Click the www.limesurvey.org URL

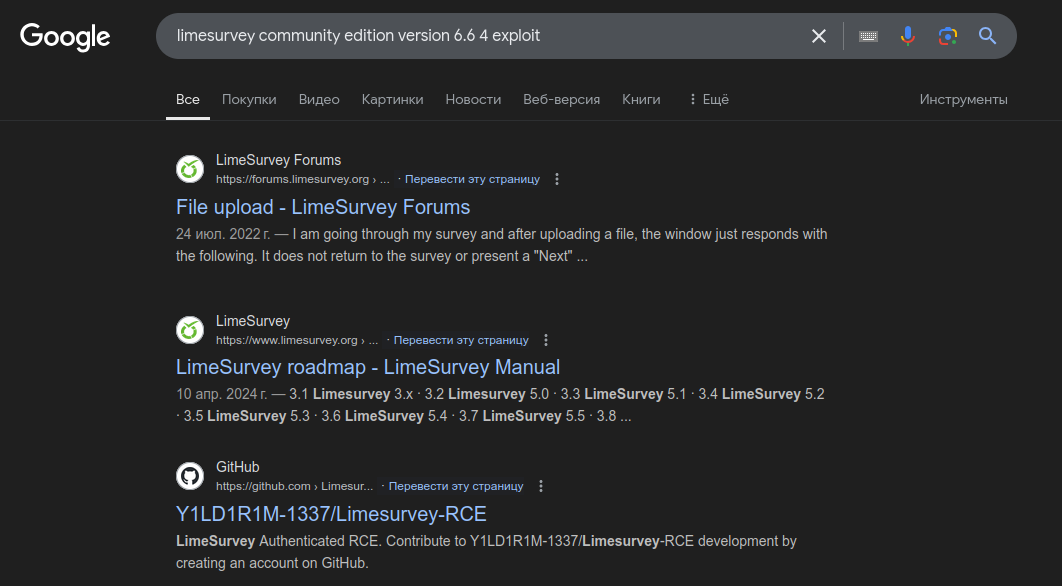[297, 340]
